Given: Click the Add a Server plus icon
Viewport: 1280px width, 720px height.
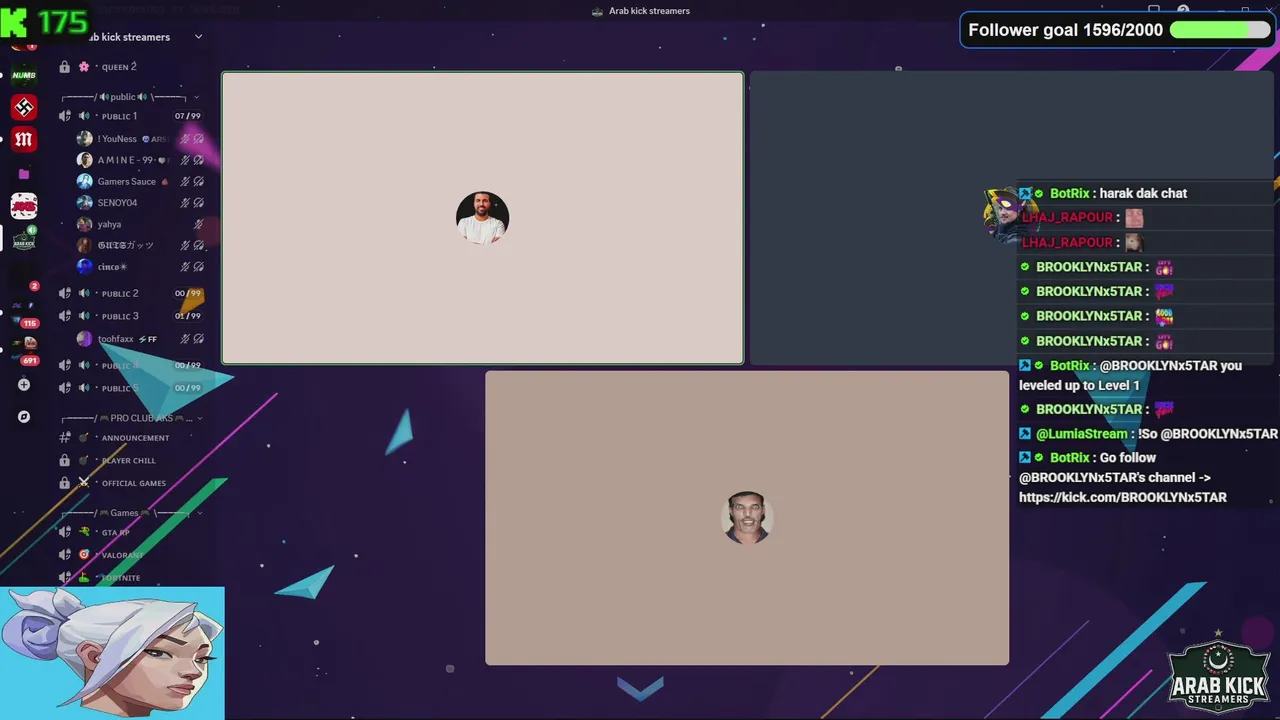Looking at the screenshot, I should pos(24,384).
